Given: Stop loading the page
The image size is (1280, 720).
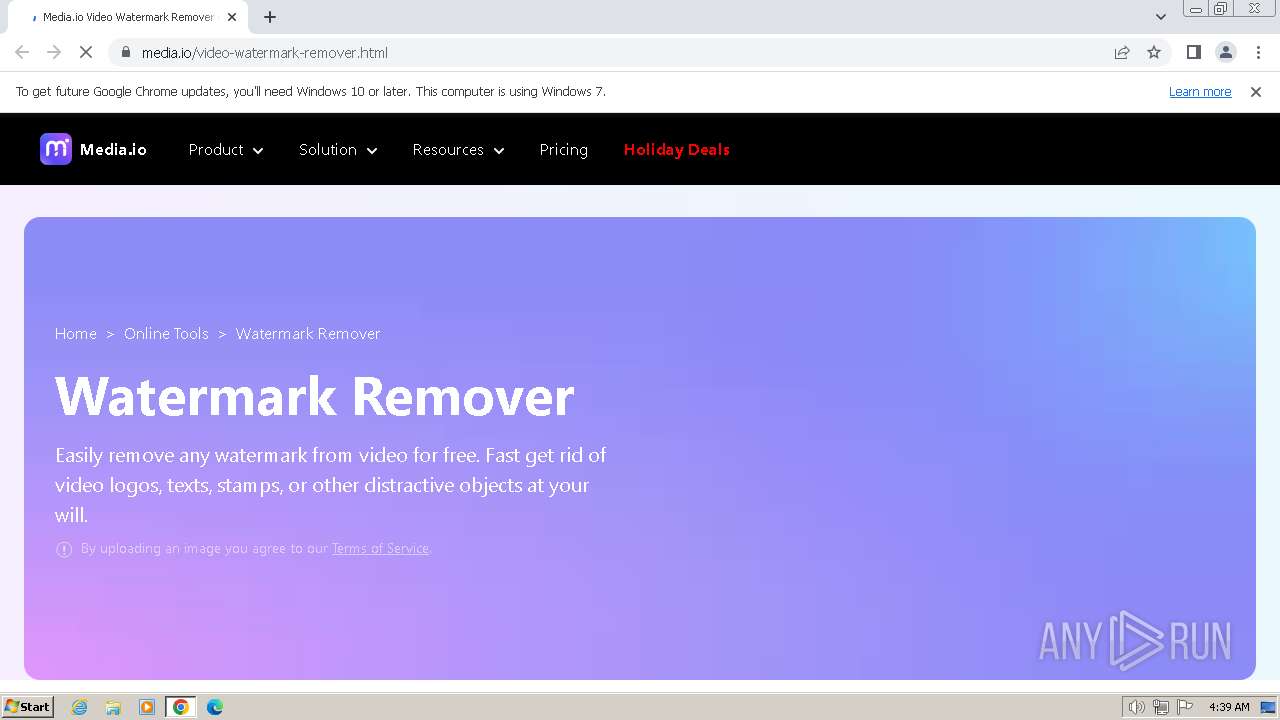Looking at the screenshot, I should tap(86, 52).
